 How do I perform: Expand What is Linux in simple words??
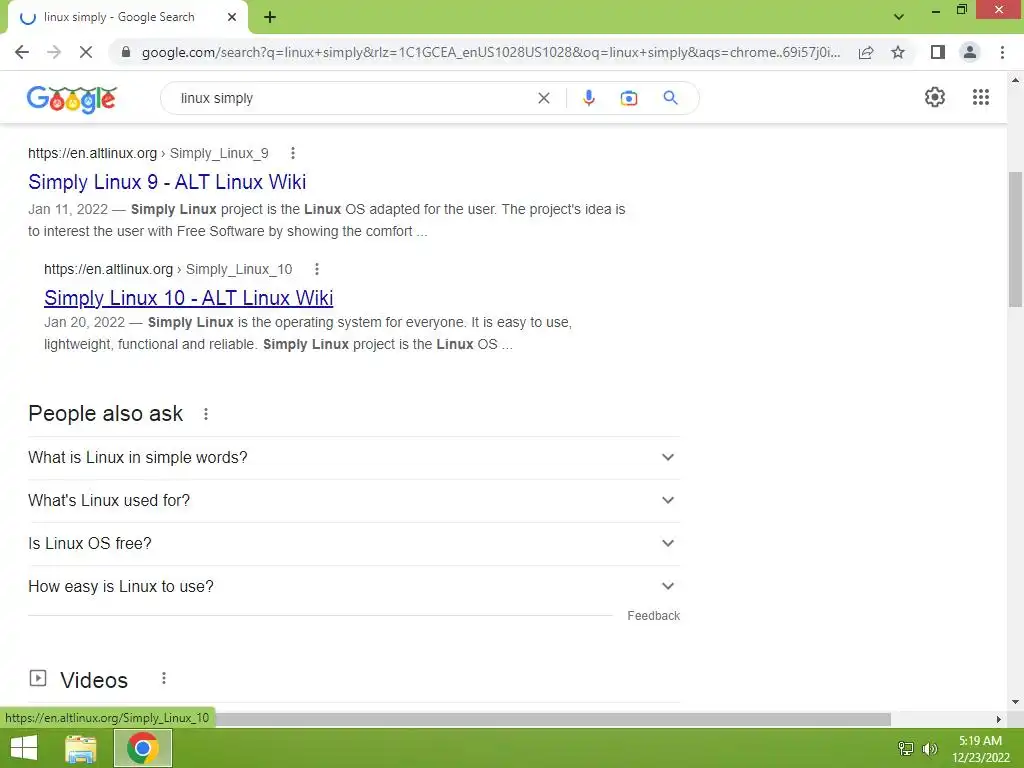coord(354,457)
